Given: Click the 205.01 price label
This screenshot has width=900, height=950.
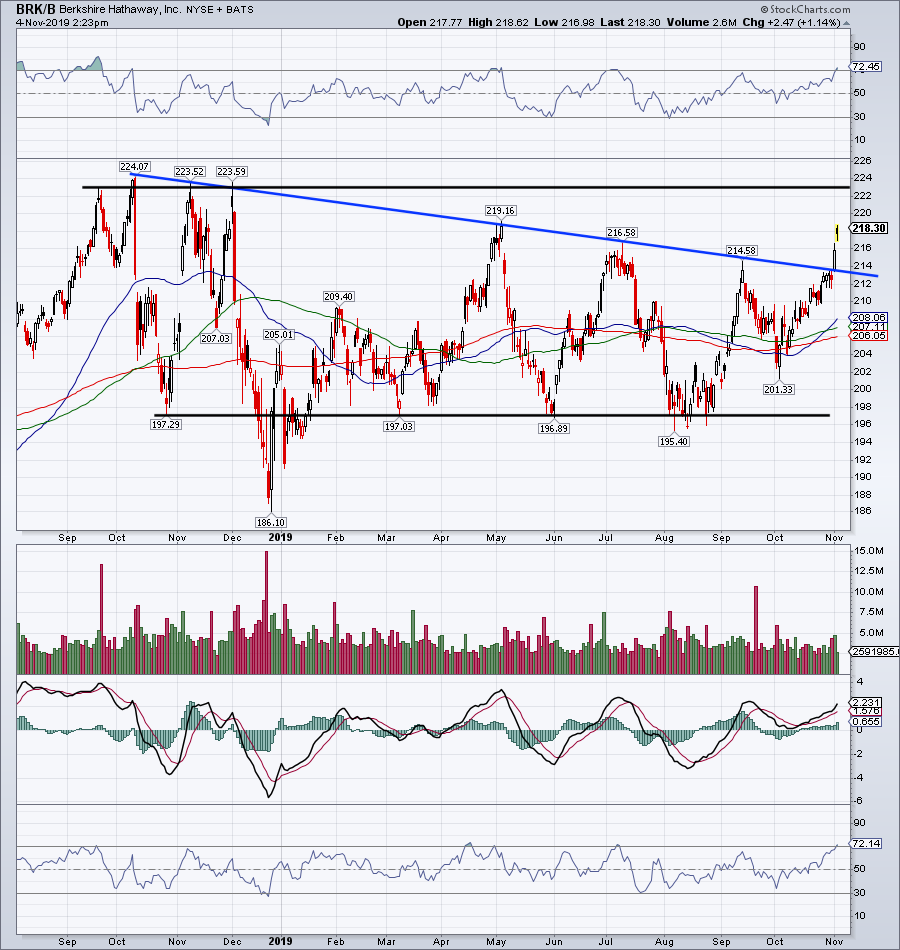Looking at the screenshot, I should 278,334.
